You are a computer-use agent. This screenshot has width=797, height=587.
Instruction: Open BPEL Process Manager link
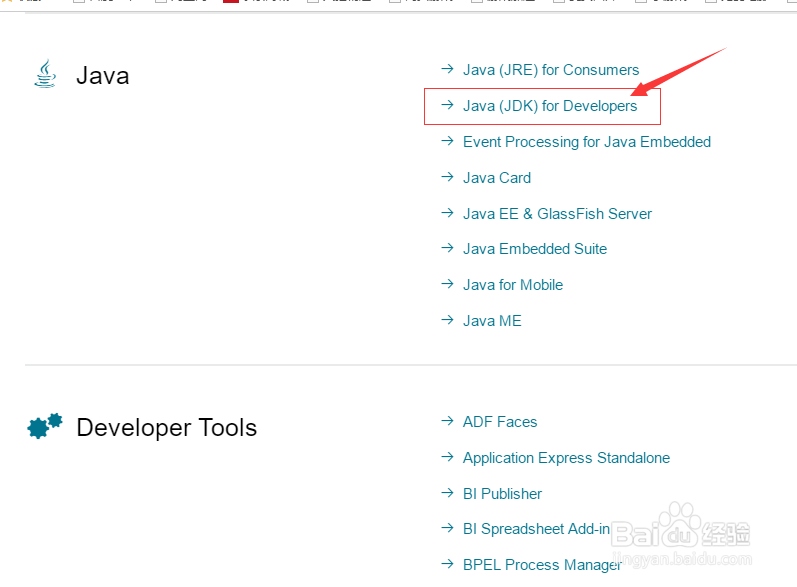542,565
